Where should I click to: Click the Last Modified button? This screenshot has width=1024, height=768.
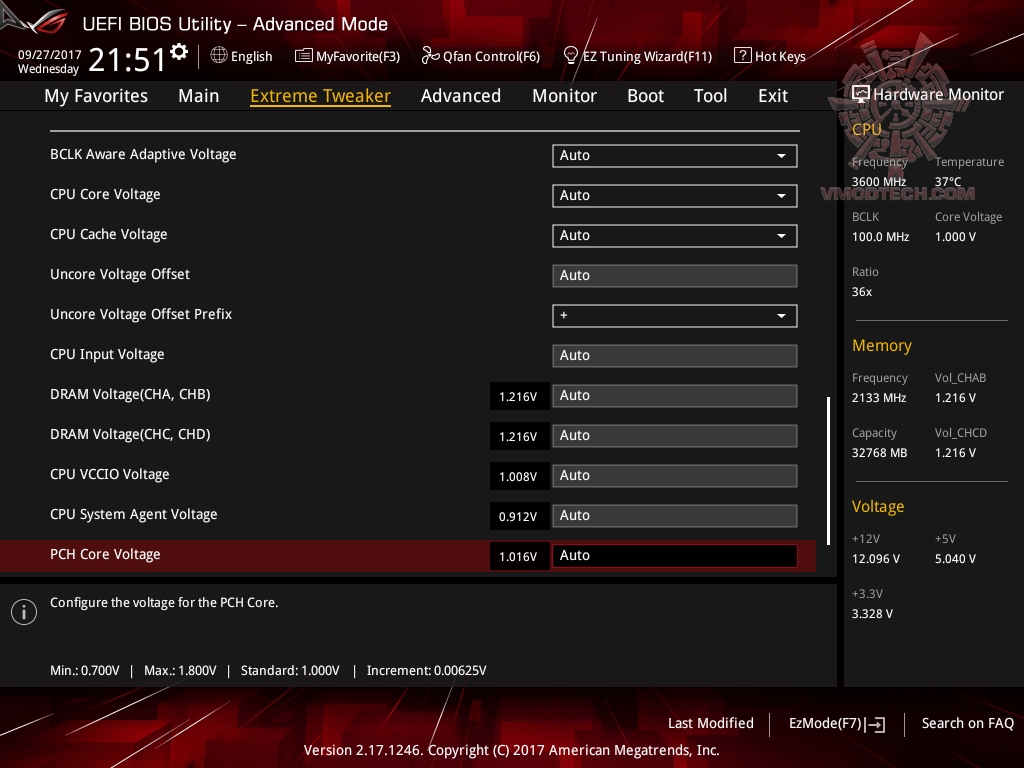(x=710, y=723)
